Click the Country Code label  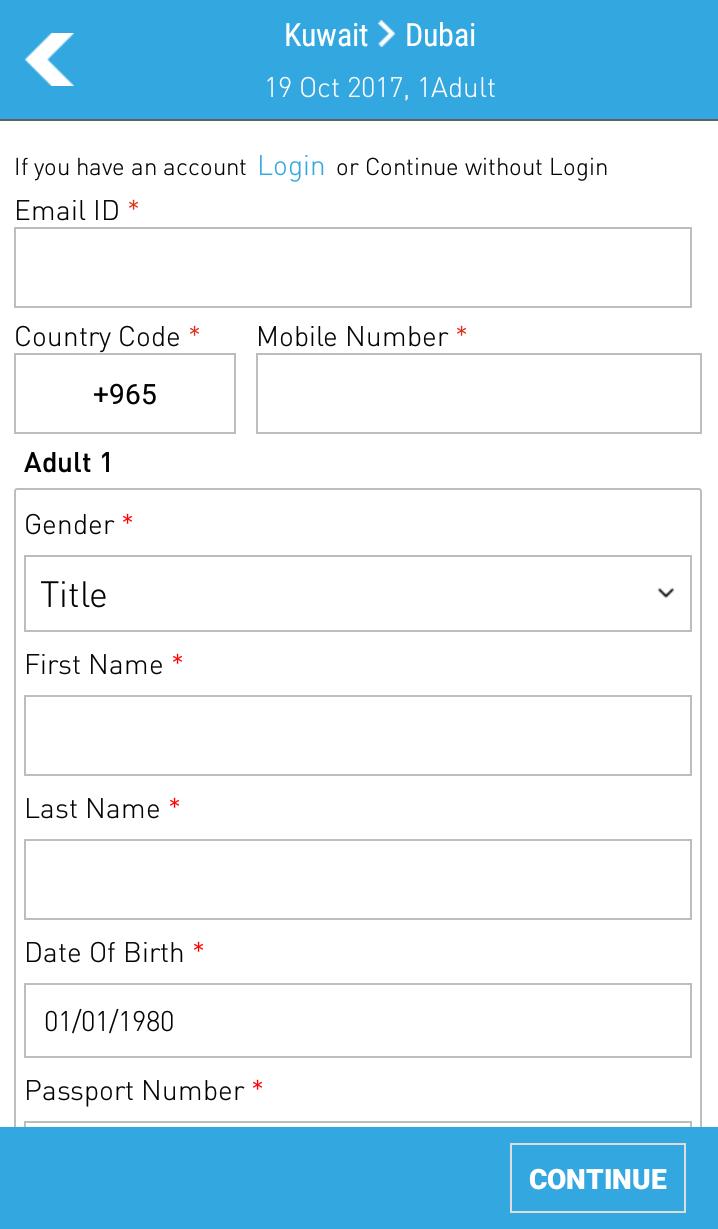pyautogui.click(x=97, y=337)
